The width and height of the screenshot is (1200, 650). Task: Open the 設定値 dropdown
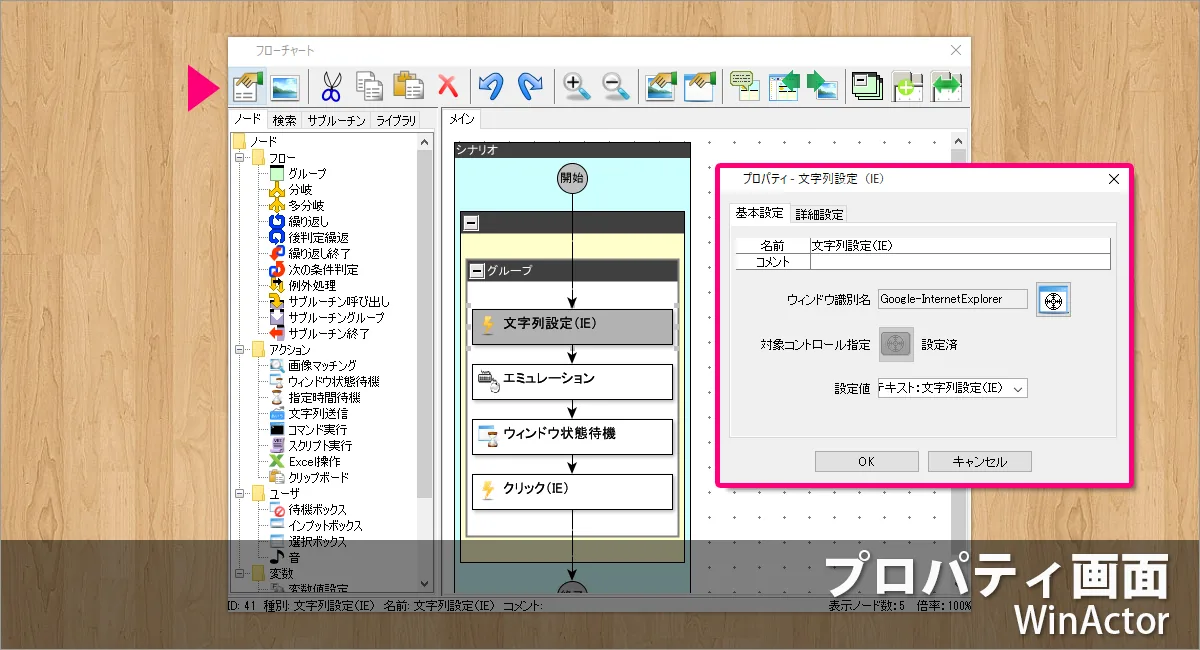(x=1018, y=388)
